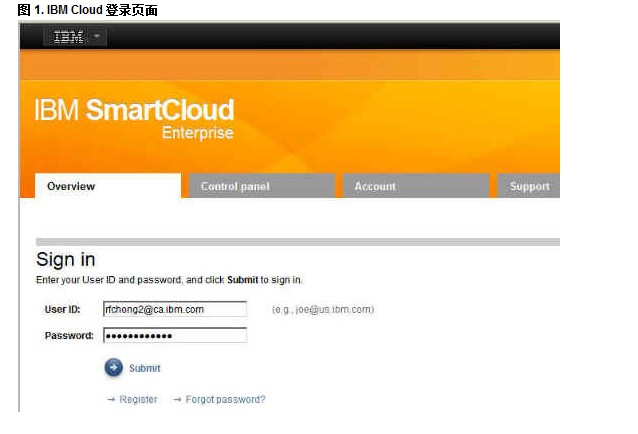Viewport: 638px width, 434px height.
Task: Click the Submit text link
Action: tap(144, 368)
